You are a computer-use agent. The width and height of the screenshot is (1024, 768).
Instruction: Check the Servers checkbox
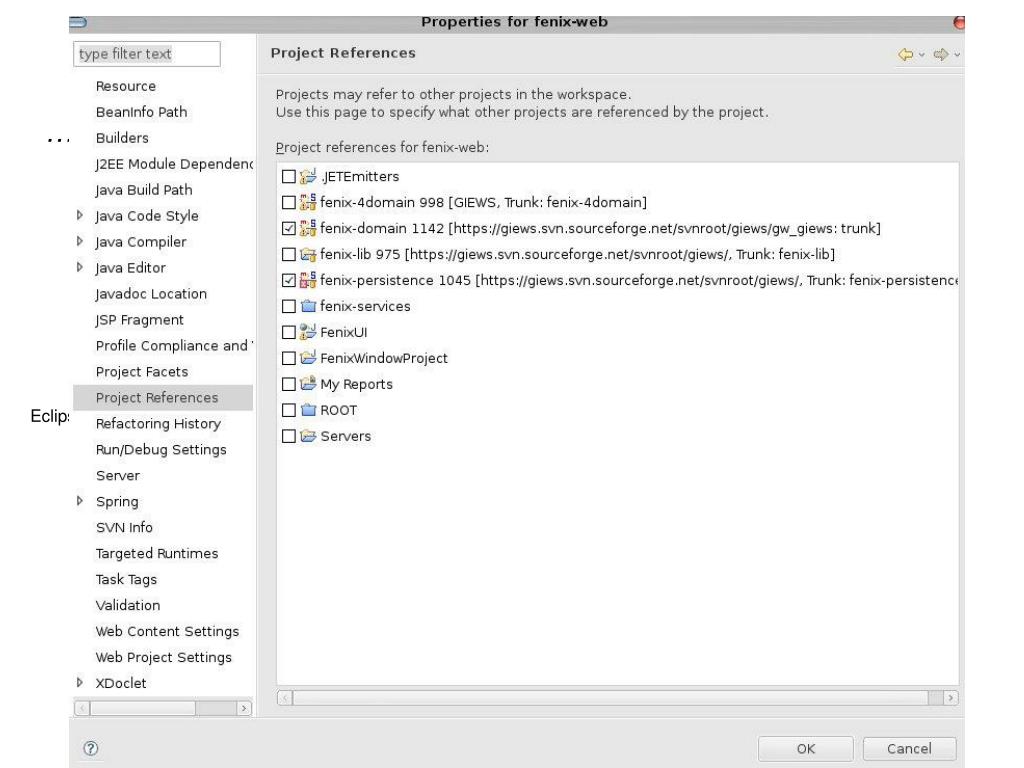[x=289, y=436]
